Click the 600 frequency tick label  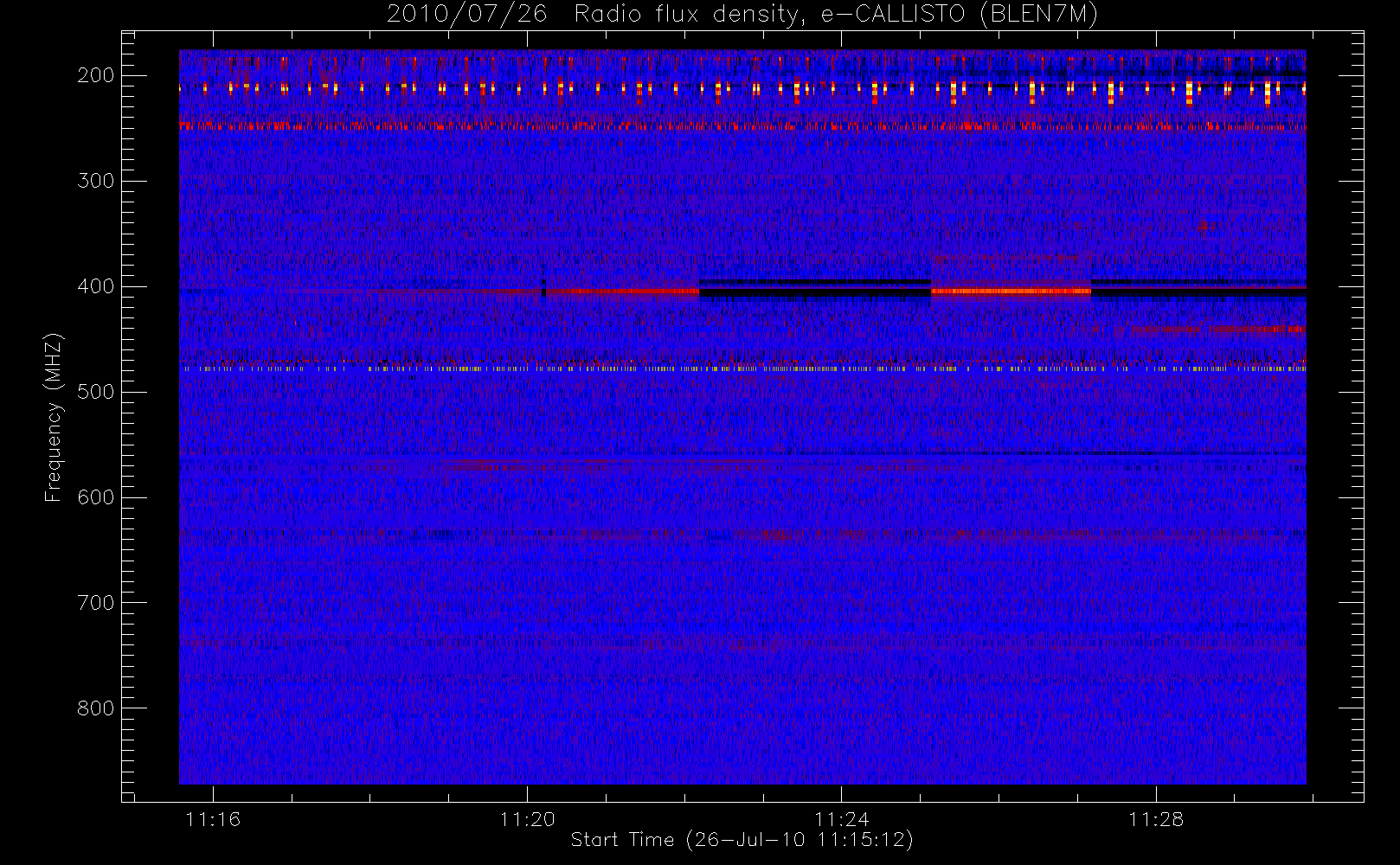[96, 497]
